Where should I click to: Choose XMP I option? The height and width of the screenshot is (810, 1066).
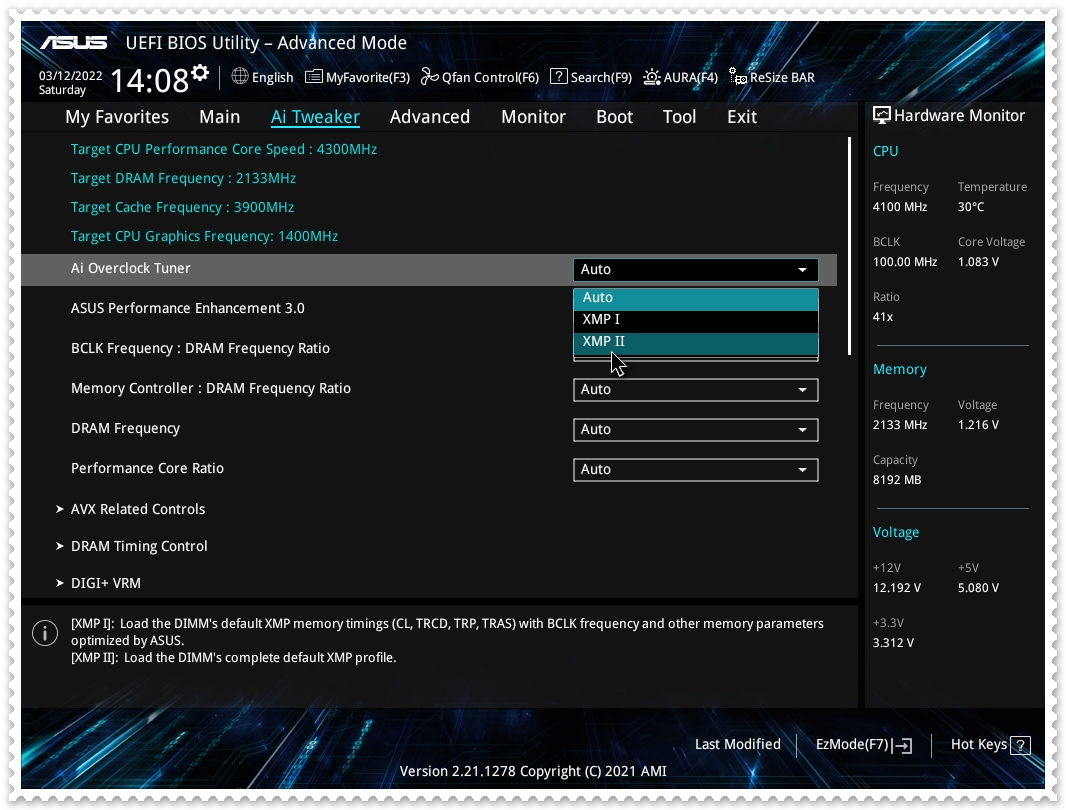point(695,320)
